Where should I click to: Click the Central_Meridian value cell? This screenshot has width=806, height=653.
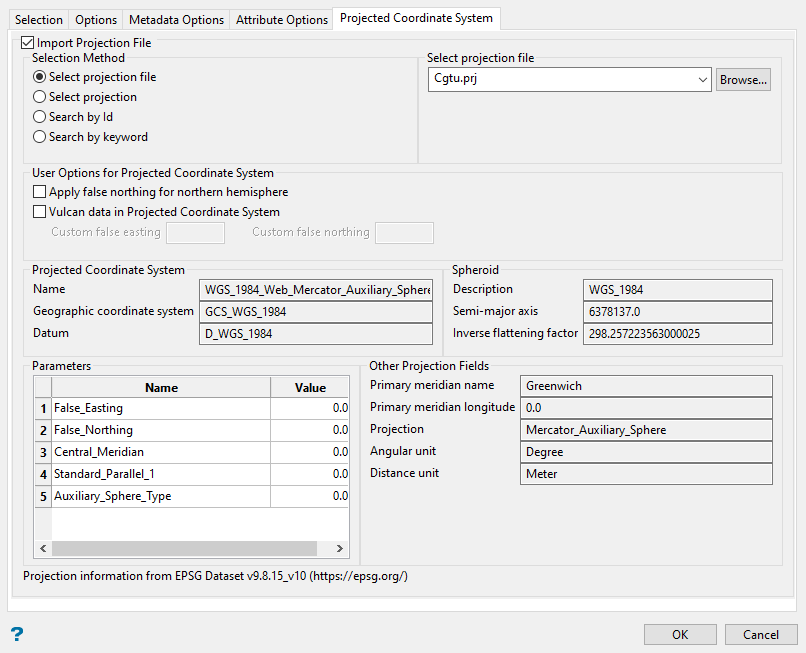point(310,452)
